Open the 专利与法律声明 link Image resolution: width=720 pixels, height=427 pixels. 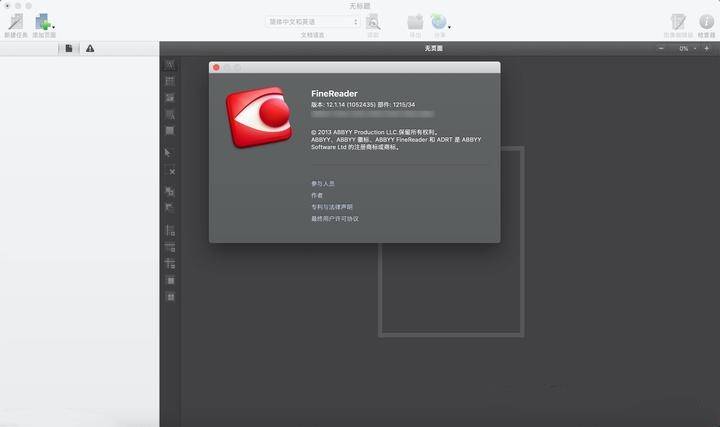coord(332,207)
